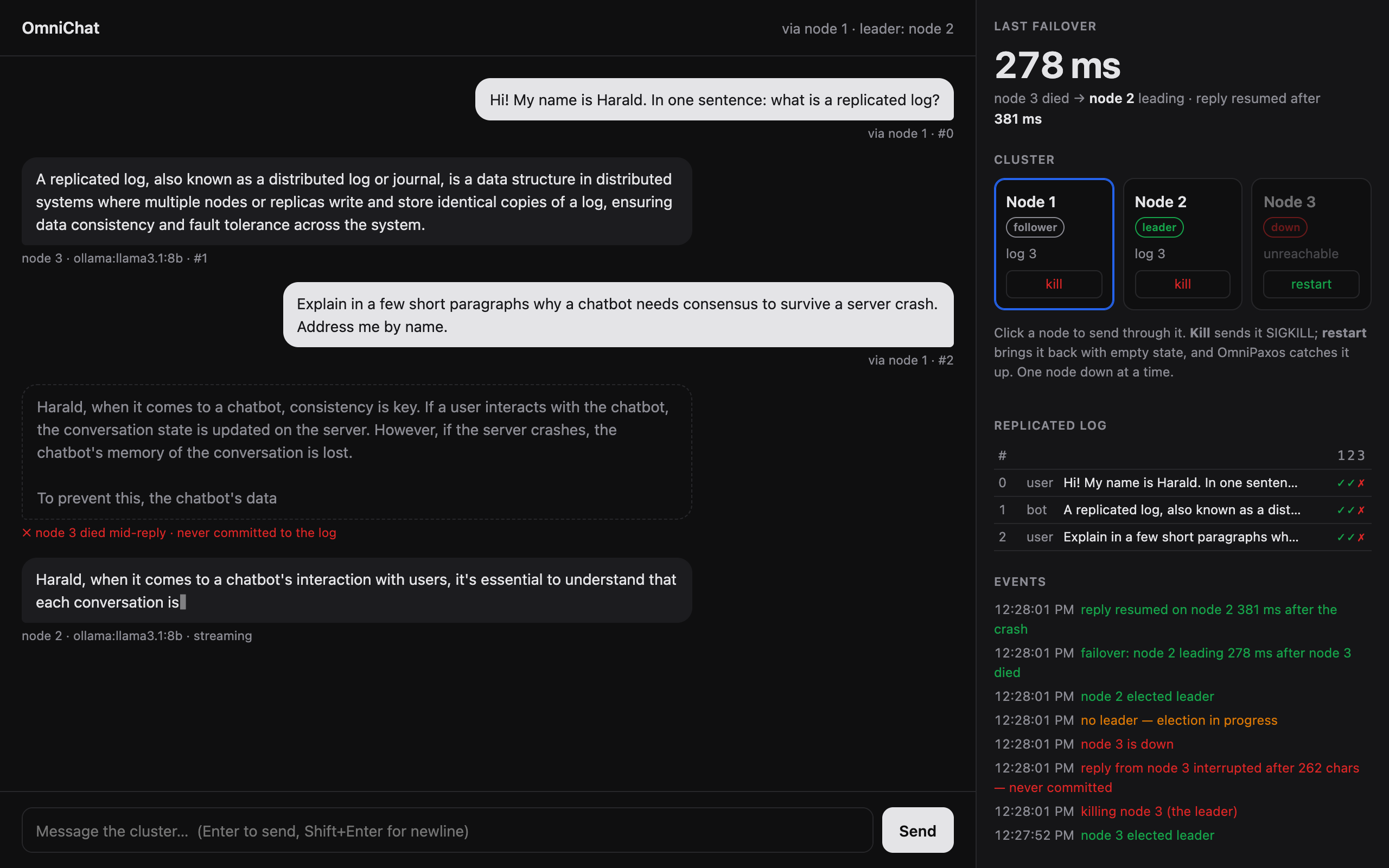Click the down badge on Node 3
Viewport: 1389px width, 868px height.
[x=1285, y=227]
